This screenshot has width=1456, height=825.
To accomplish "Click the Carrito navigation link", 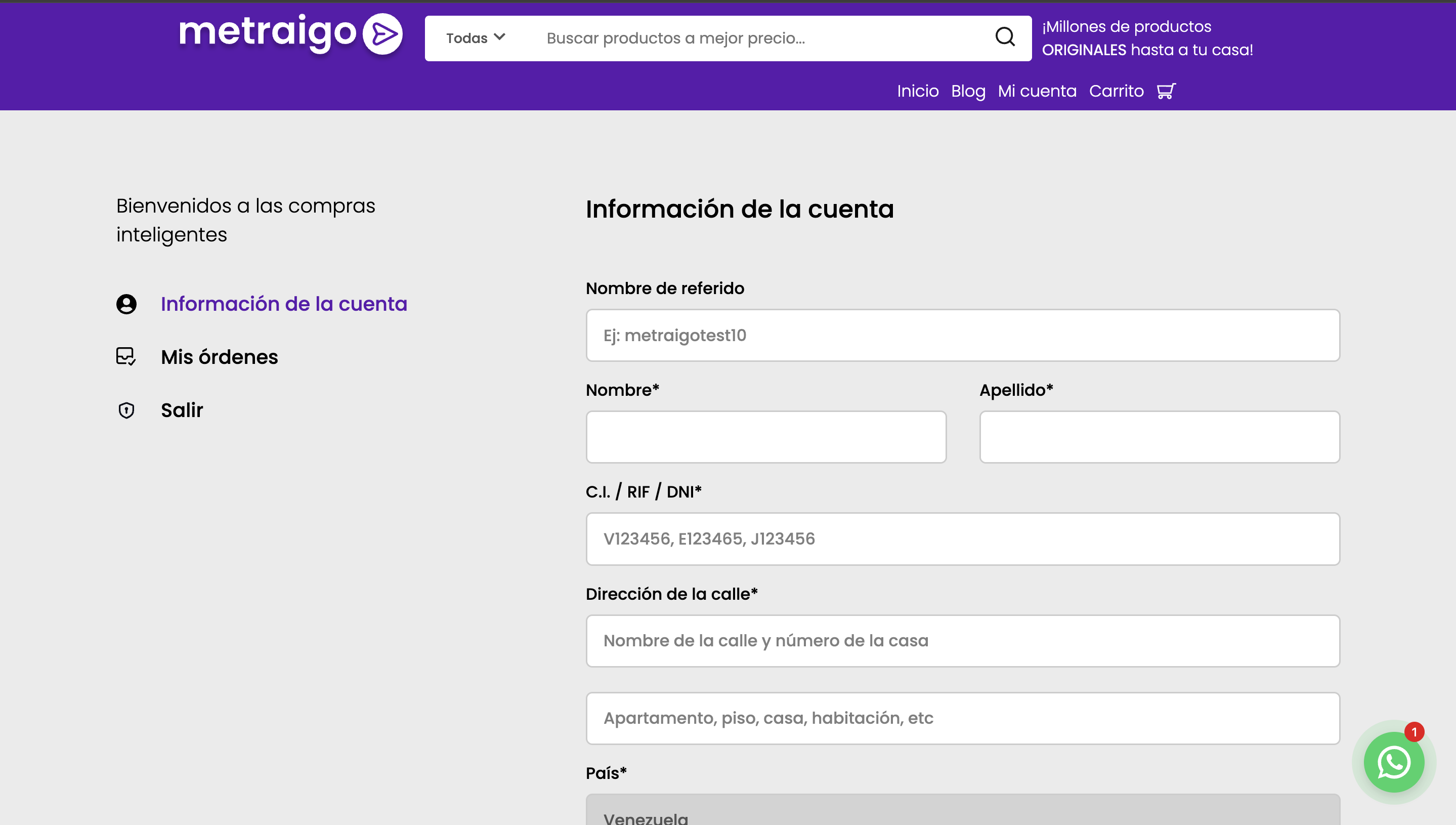I will [x=1116, y=91].
